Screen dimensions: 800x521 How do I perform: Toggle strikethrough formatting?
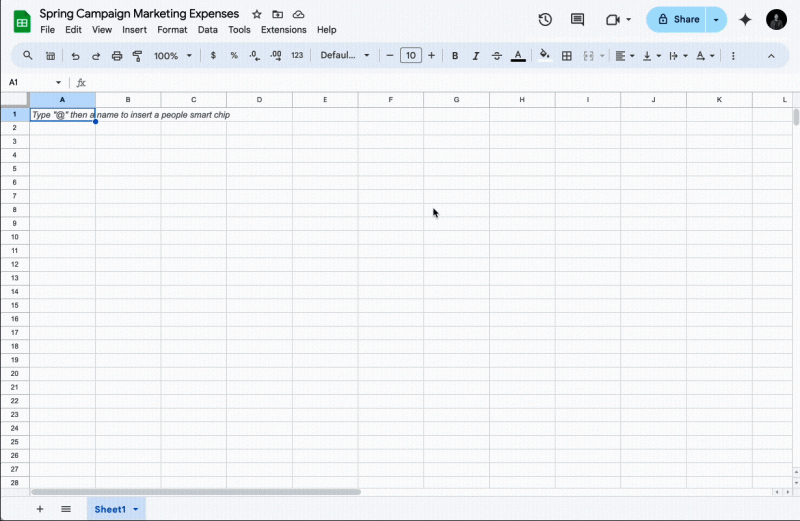(x=497, y=56)
